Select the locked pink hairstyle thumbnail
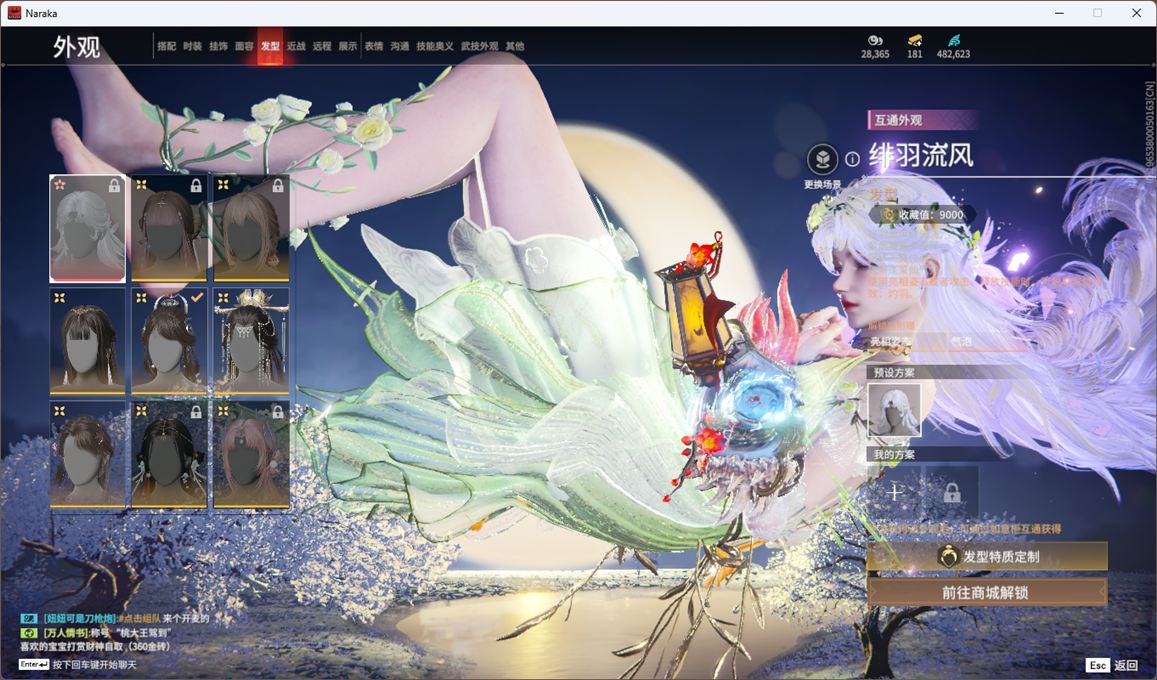The image size is (1157, 680). (251, 453)
